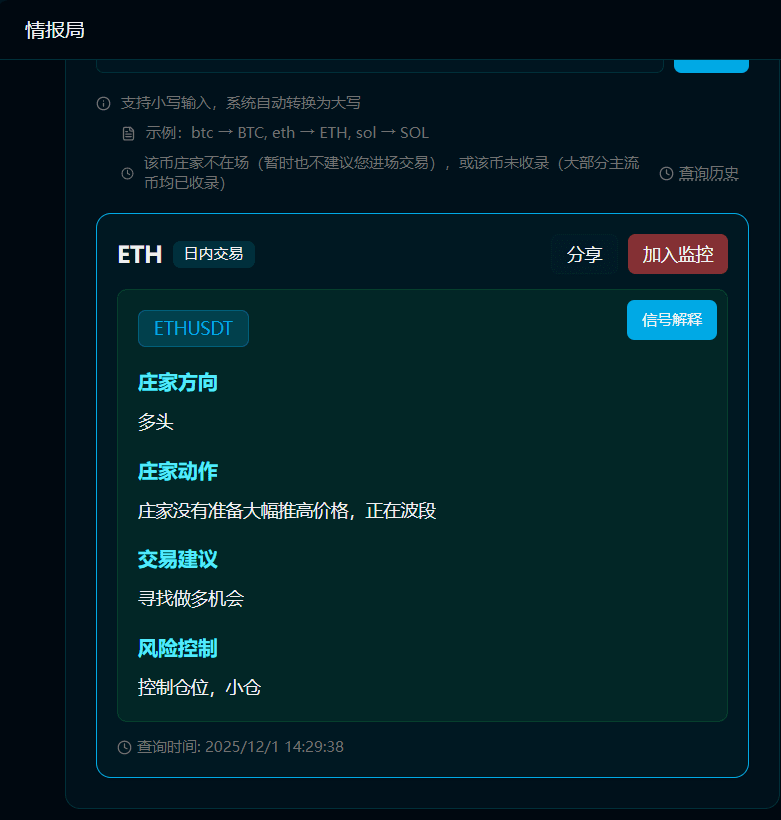Click the 查询时间 timestamp text
This screenshot has height=820, width=781.
tap(240, 747)
